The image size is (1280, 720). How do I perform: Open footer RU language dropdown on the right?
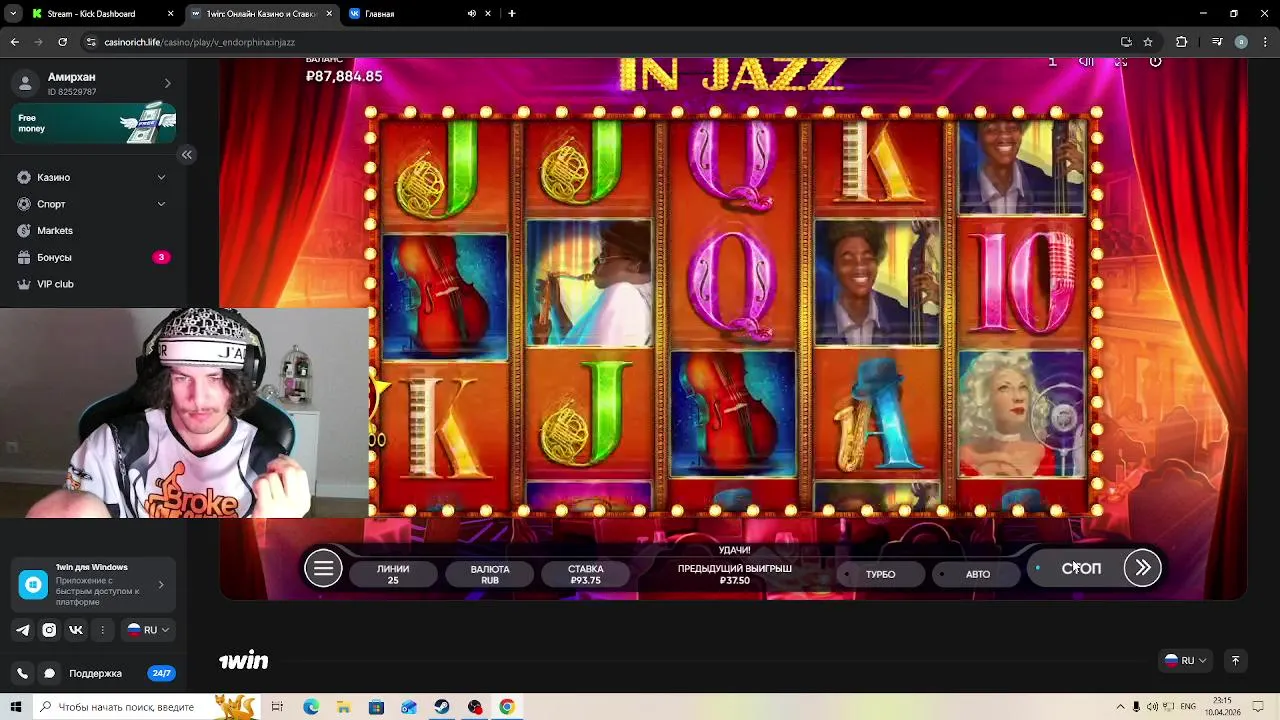click(x=1186, y=661)
